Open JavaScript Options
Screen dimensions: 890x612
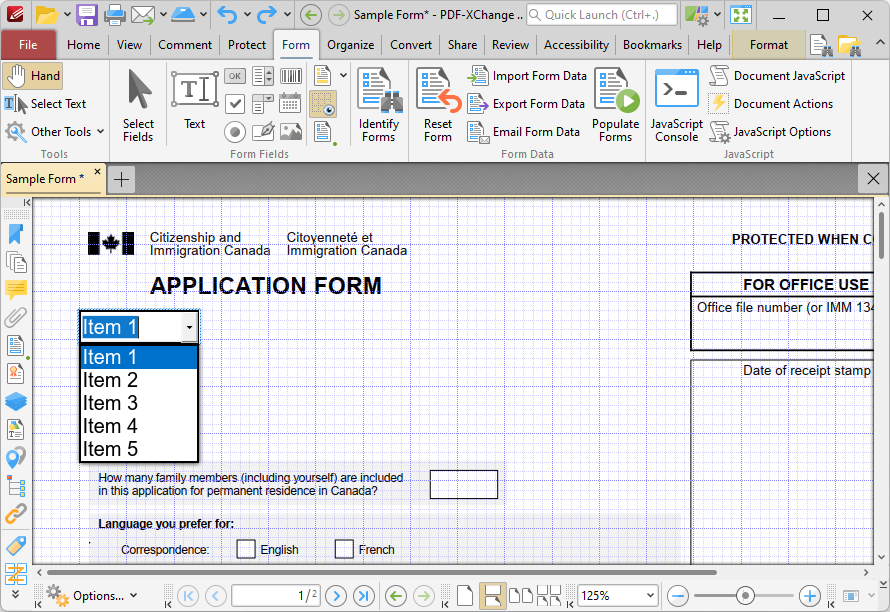(x=770, y=132)
